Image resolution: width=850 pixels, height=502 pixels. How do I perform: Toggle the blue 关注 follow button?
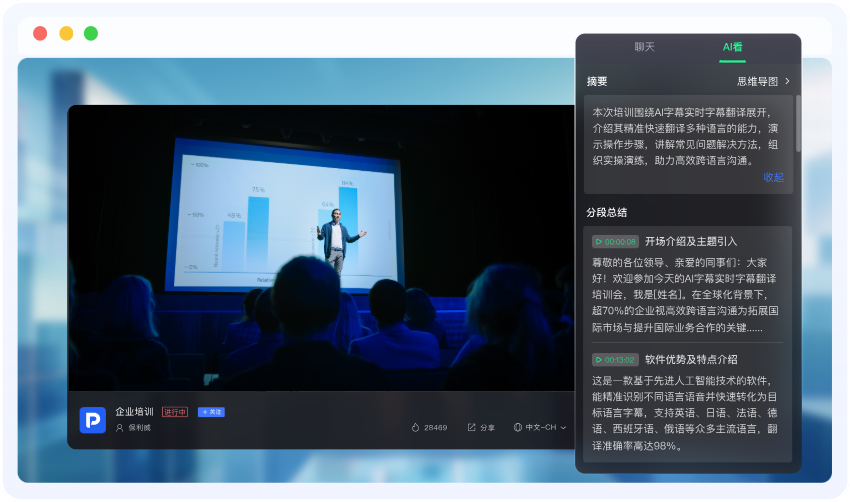pos(210,411)
